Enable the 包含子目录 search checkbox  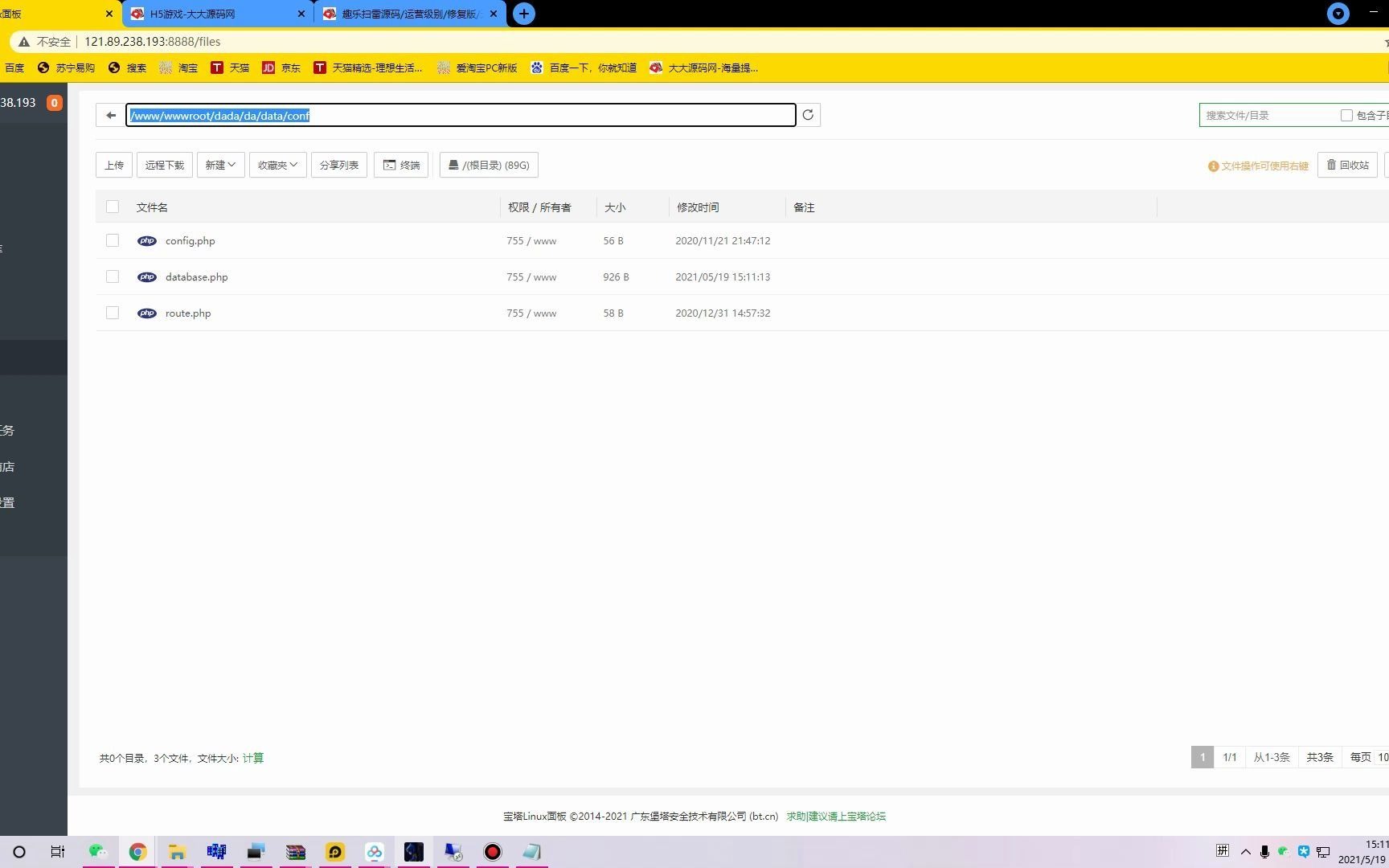(1346, 115)
